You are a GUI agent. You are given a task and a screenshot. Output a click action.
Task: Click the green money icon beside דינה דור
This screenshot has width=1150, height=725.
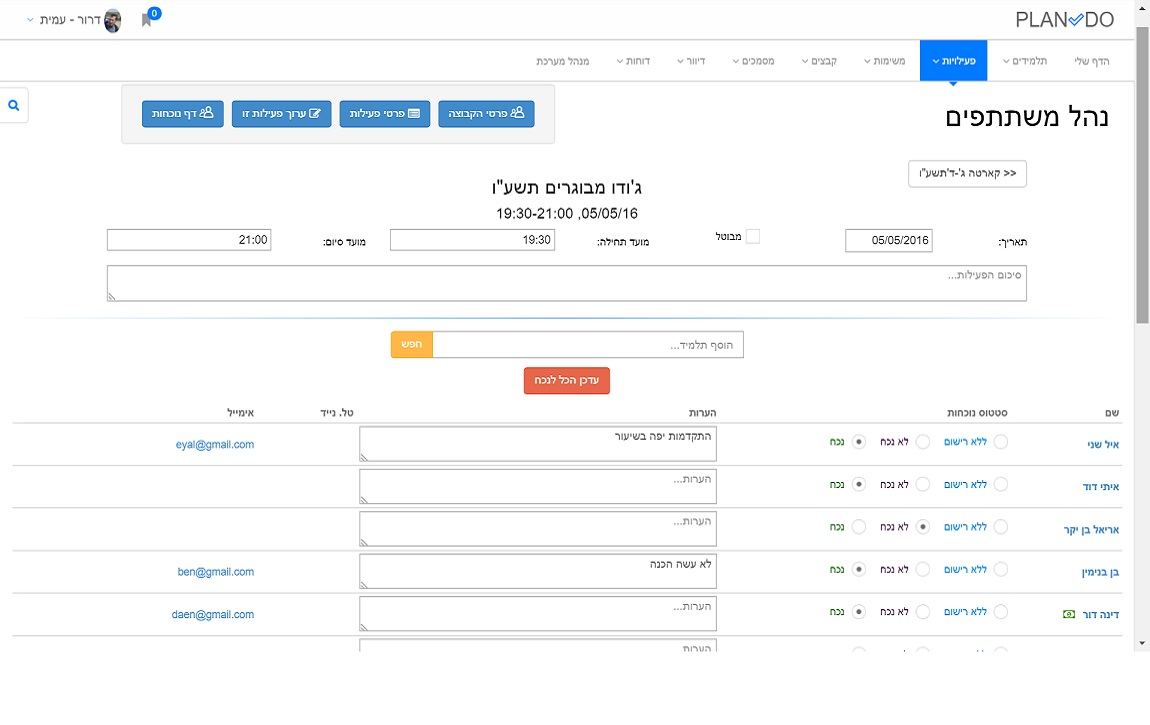coord(1069,614)
